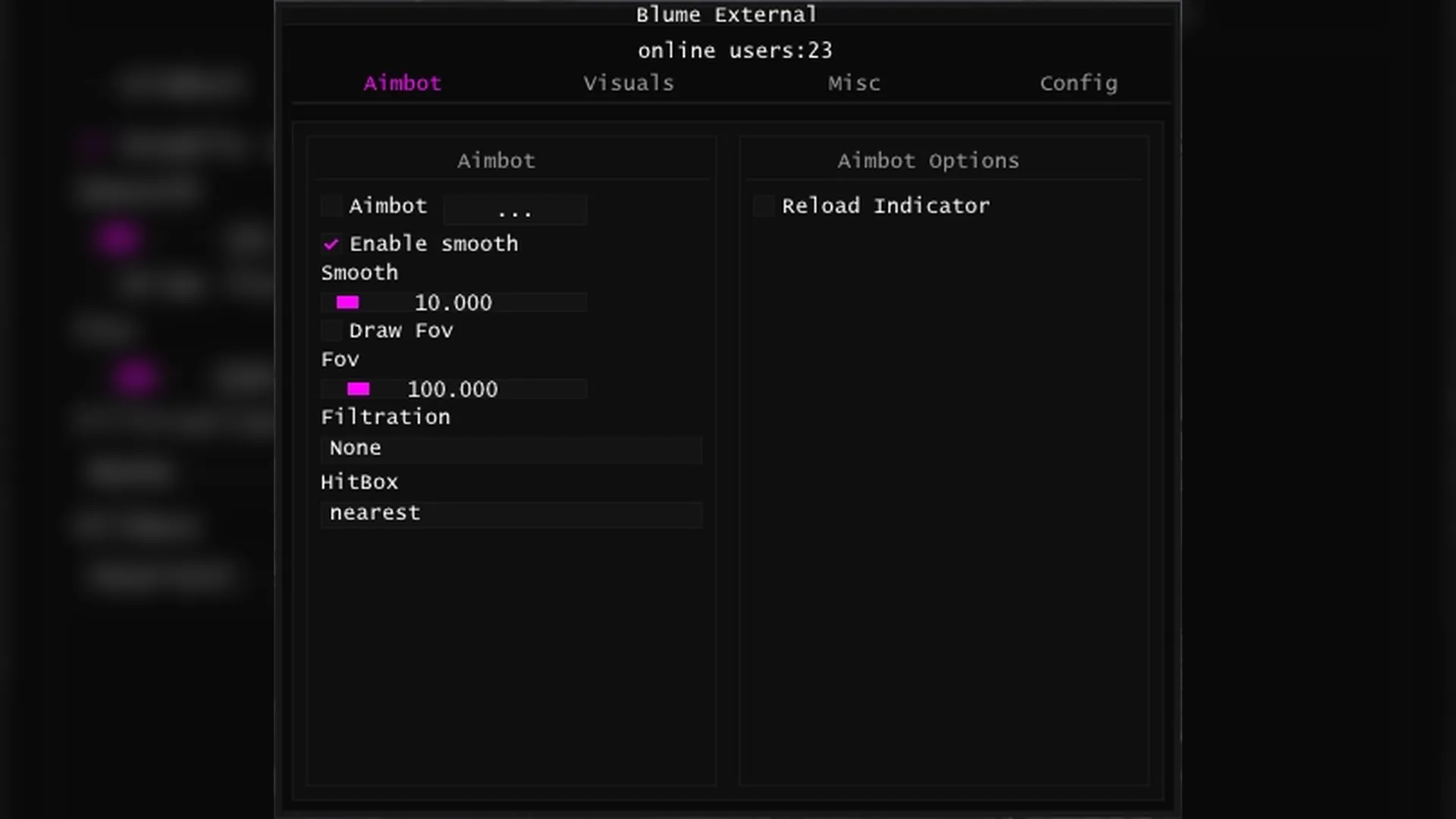Click the Smooth value 10.000

[453, 303]
